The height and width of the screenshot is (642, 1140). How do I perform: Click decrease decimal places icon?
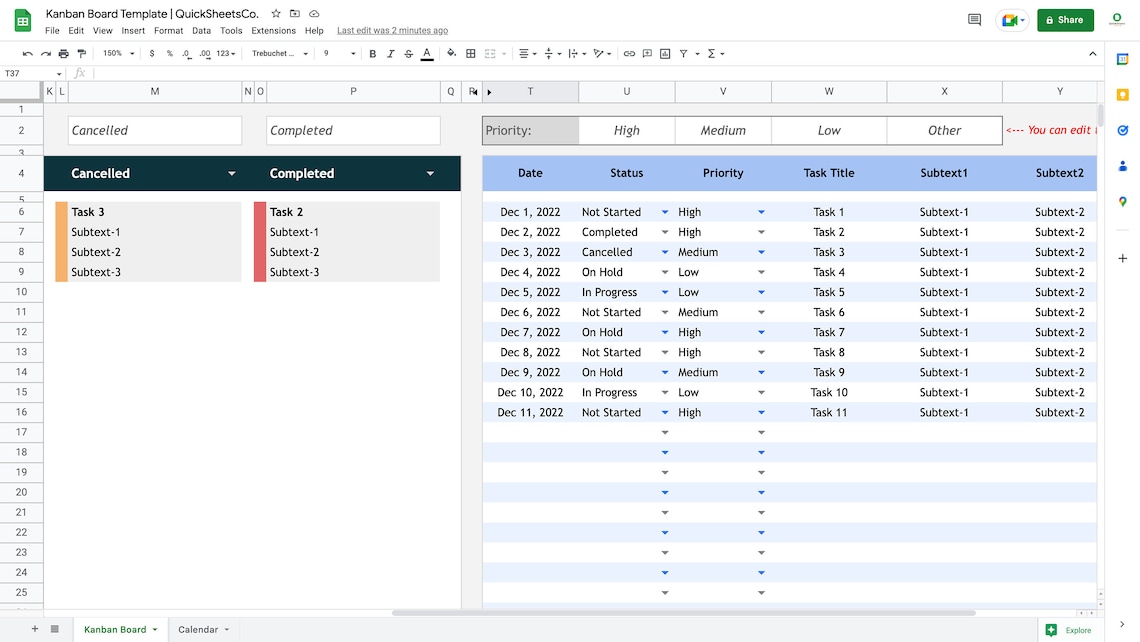pos(187,54)
